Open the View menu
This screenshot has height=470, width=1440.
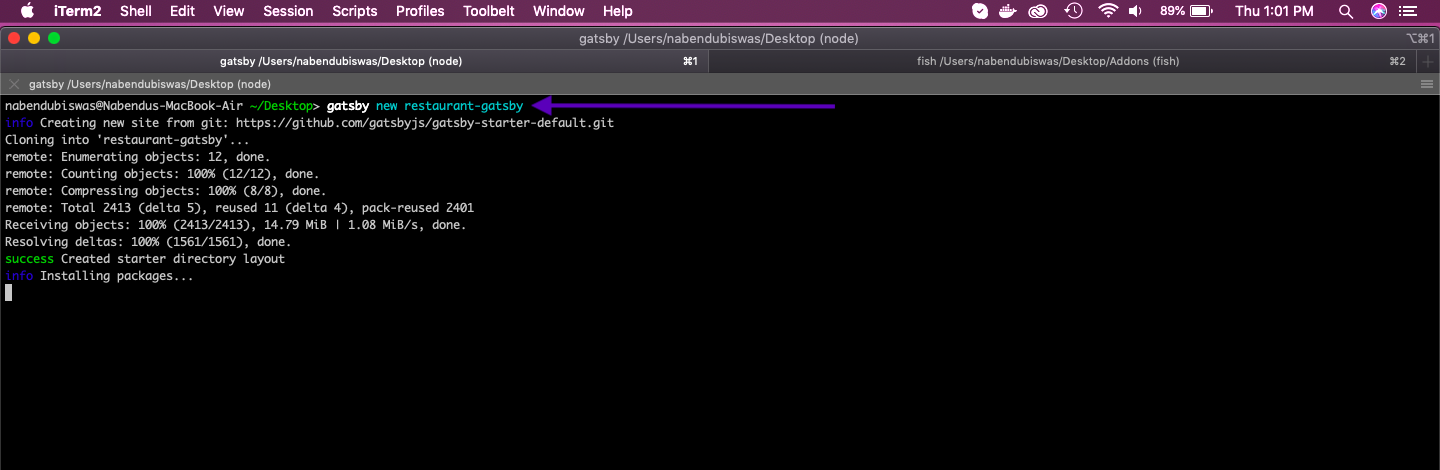(229, 11)
